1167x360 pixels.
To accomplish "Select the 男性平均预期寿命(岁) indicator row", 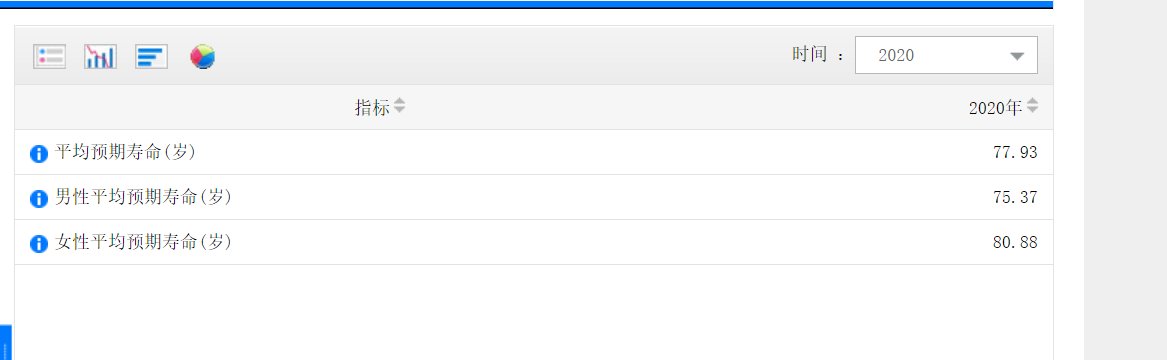I will 534,197.
